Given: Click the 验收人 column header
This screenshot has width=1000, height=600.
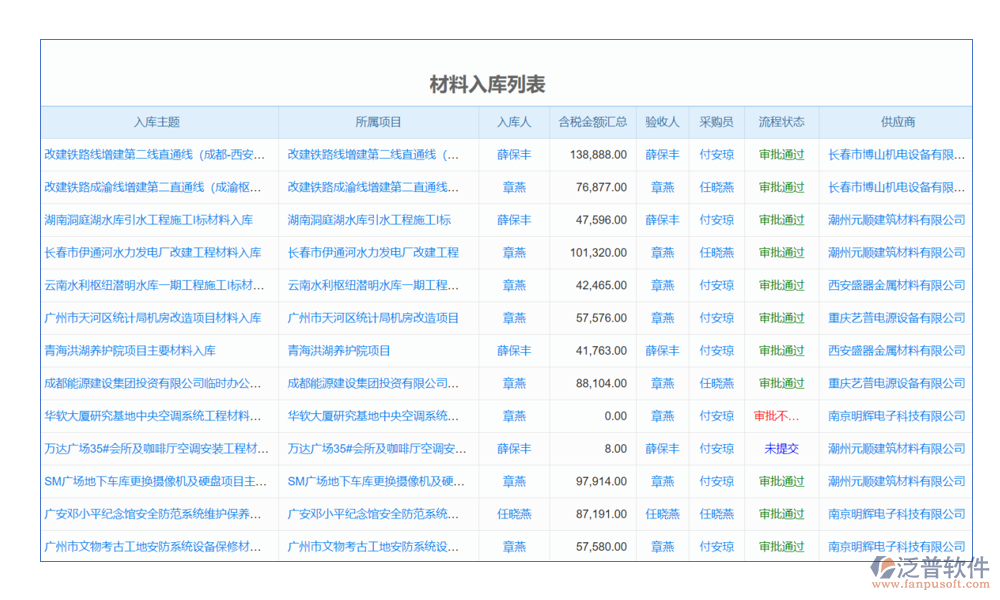Looking at the screenshot, I should (662, 122).
